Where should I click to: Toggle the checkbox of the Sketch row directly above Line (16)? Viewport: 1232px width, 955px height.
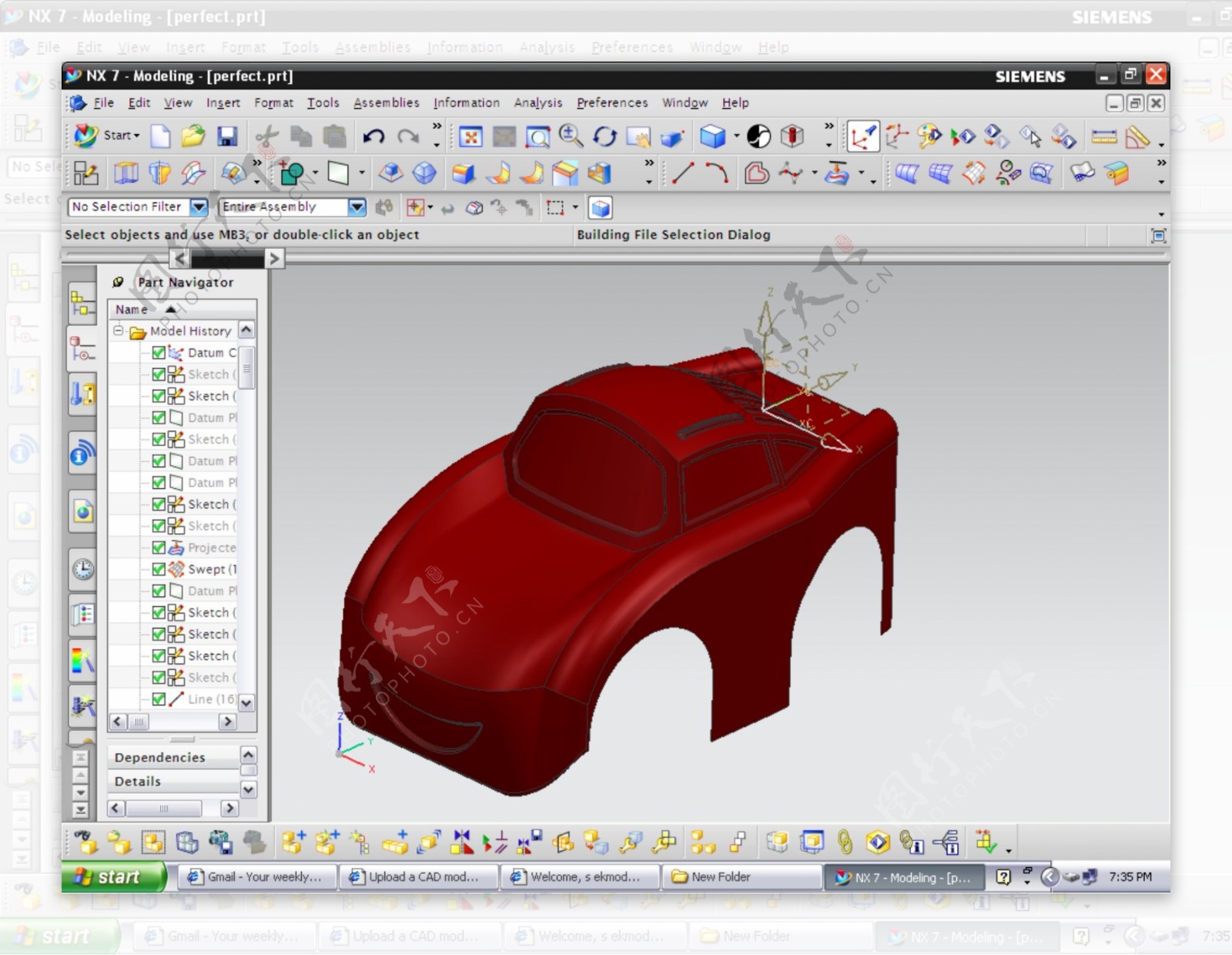pos(159,678)
